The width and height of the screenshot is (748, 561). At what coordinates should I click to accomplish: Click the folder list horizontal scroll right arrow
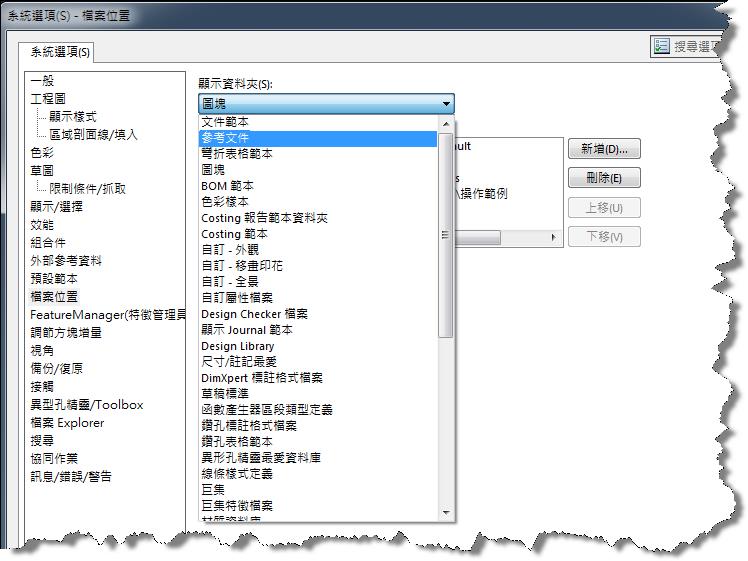point(555,237)
